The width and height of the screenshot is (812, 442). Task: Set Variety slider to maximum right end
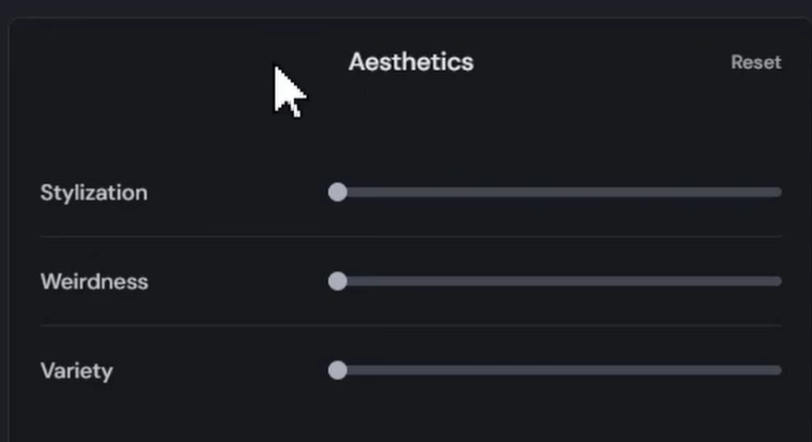click(779, 371)
